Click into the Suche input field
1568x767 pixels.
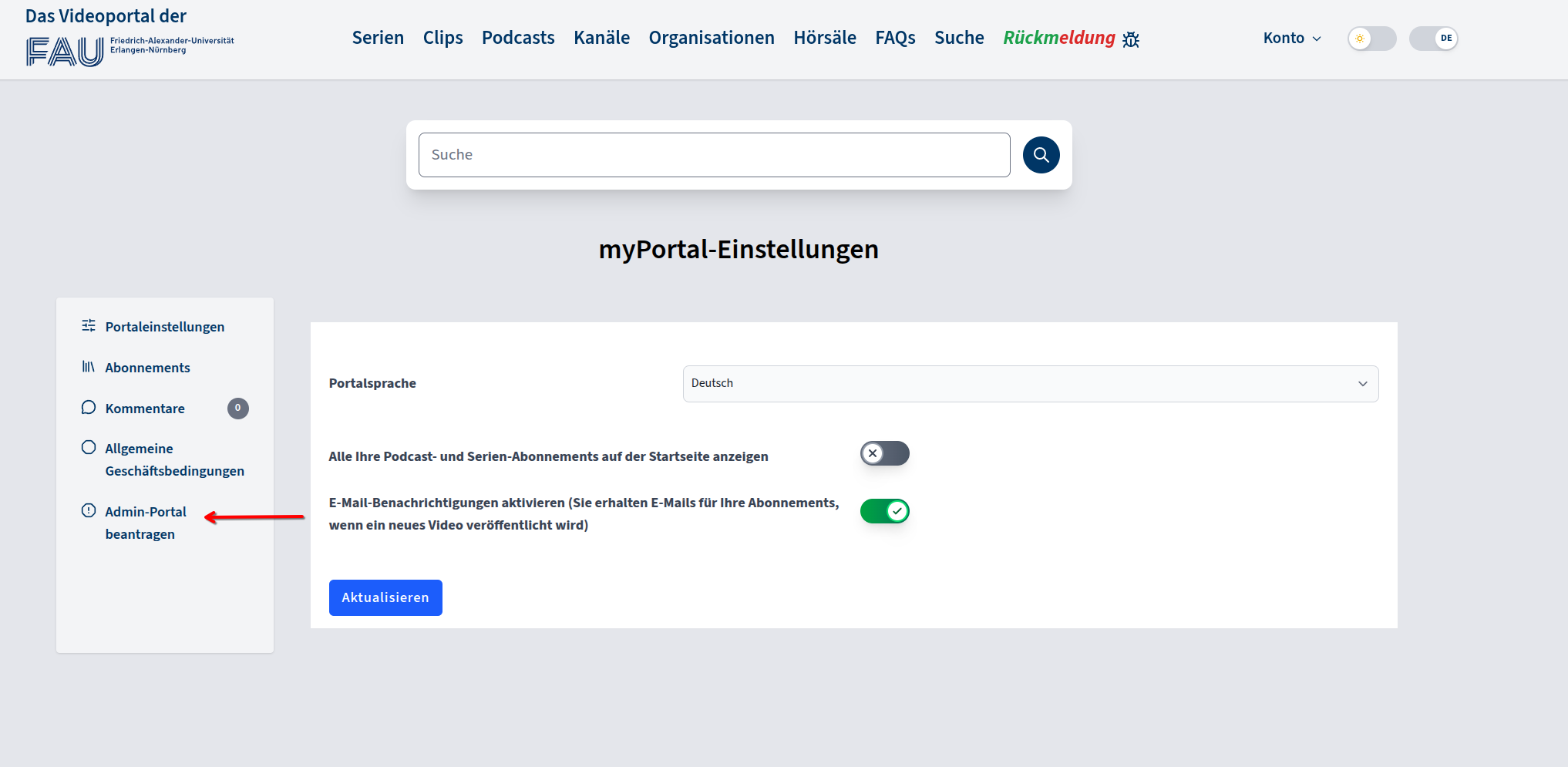pyautogui.click(x=714, y=155)
